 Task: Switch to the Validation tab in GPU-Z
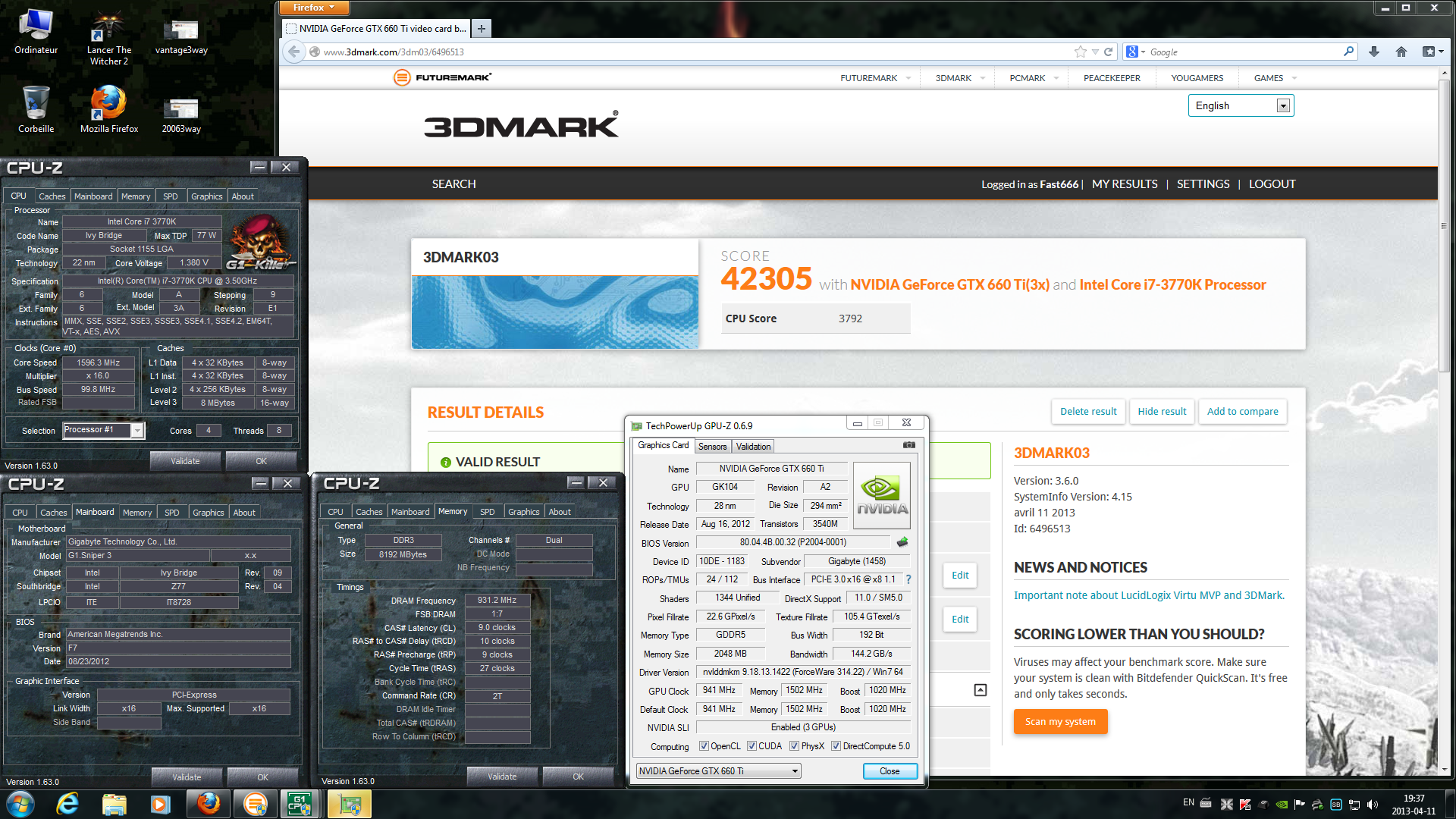[753, 447]
